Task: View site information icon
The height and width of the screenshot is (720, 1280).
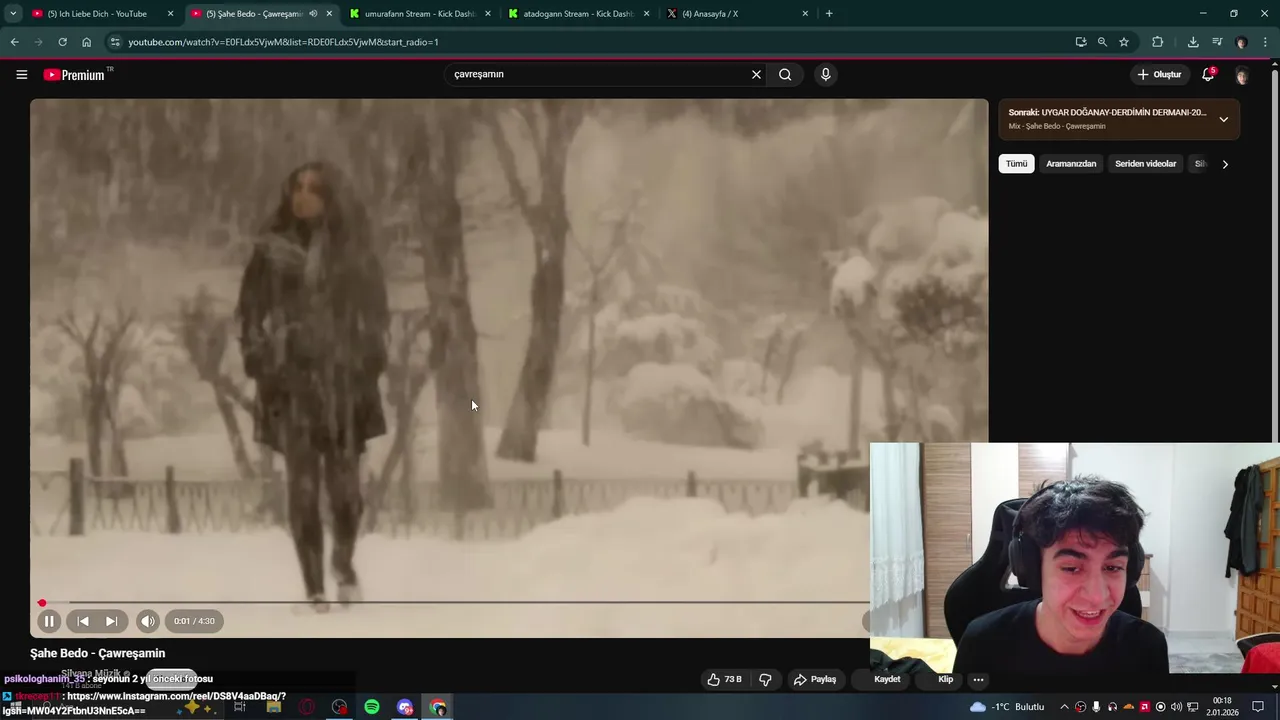Action: coord(115,42)
